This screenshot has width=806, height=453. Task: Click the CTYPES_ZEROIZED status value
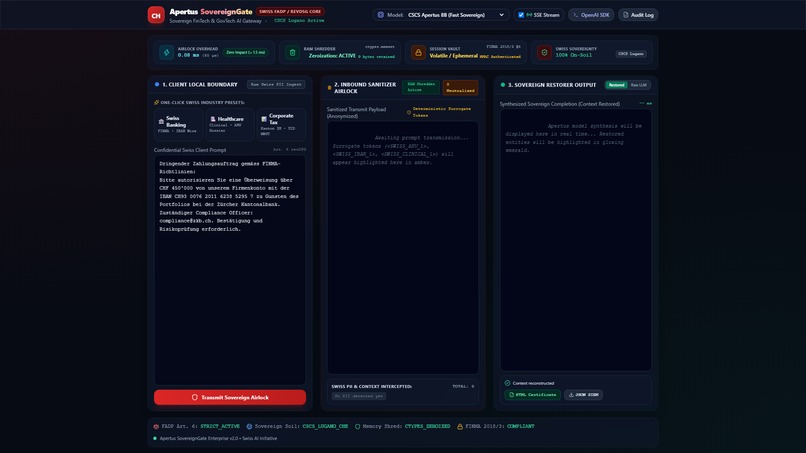pyautogui.click(x=427, y=426)
